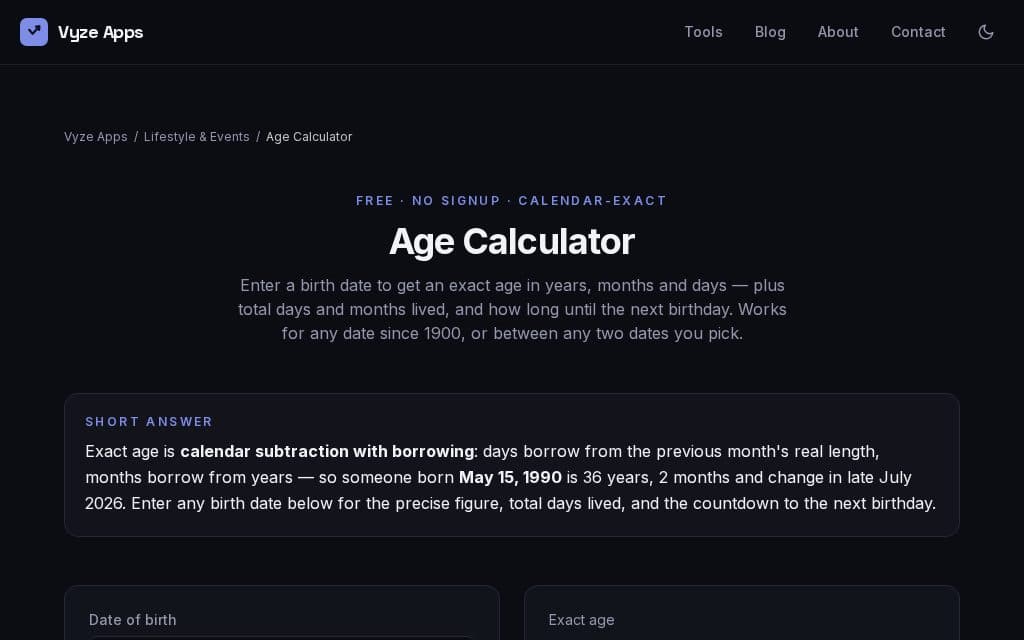Open the About page link
Viewport: 1024px width, 640px height.
click(x=838, y=32)
